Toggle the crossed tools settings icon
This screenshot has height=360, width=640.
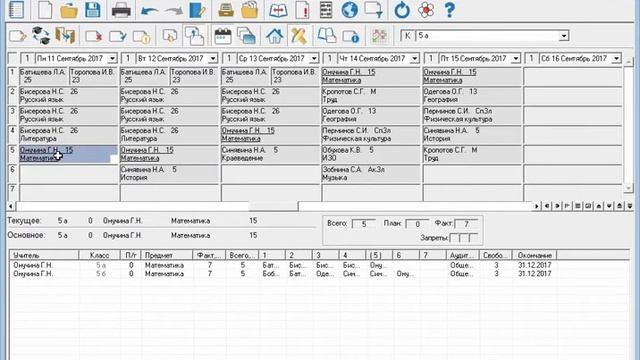pyautogui.click(x=298, y=36)
